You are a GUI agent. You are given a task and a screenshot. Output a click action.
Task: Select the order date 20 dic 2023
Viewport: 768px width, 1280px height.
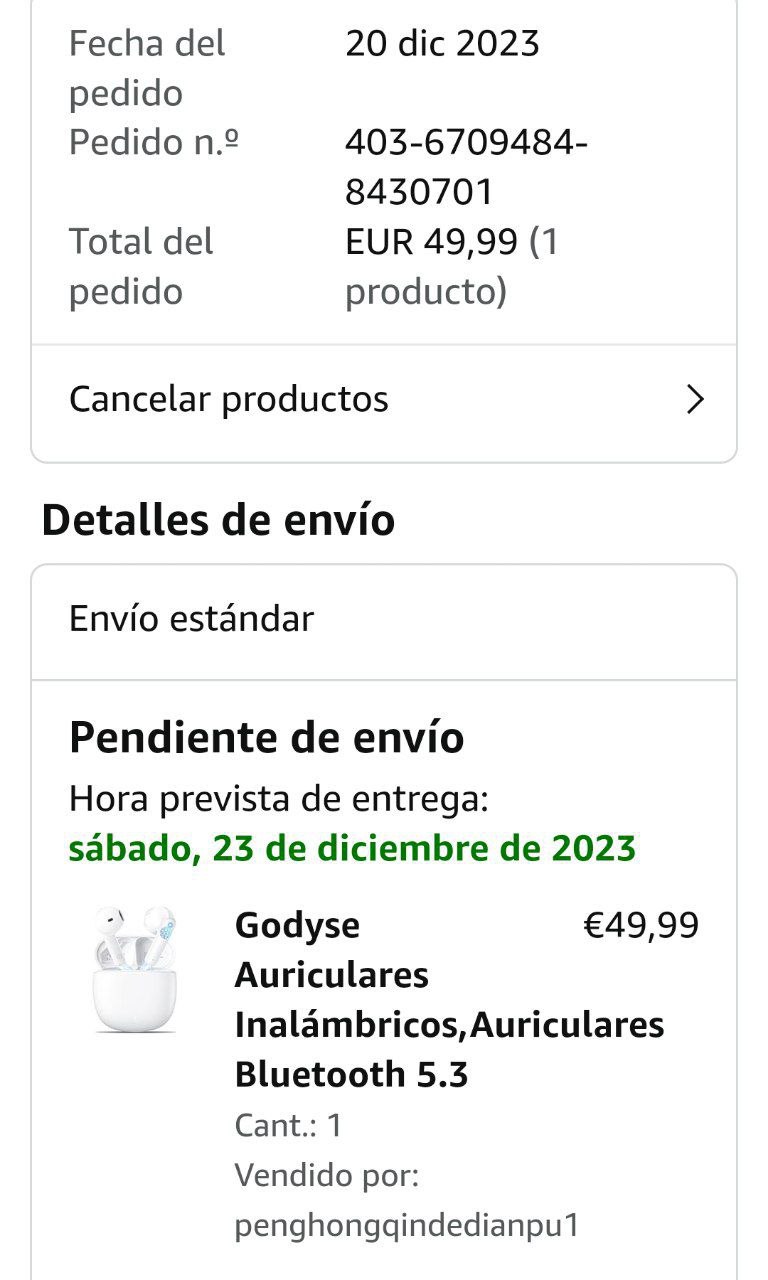(x=442, y=44)
